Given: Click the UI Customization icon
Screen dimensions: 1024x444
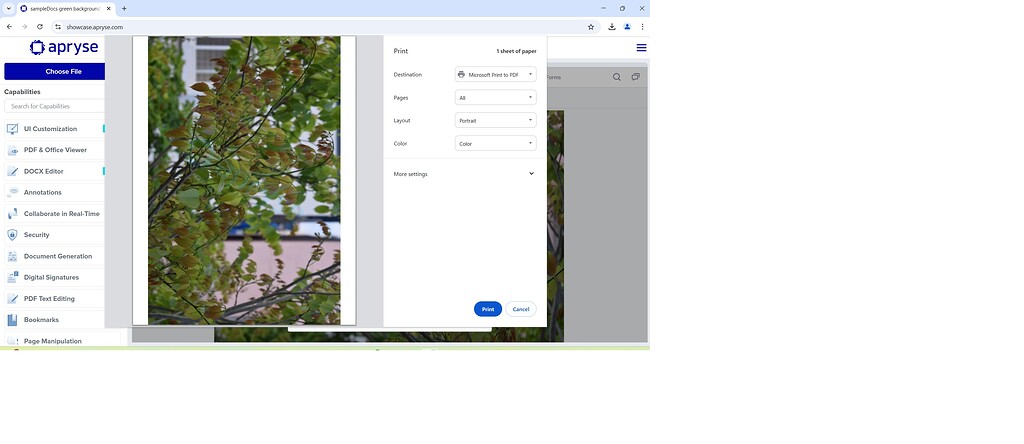Looking at the screenshot, I should click(x=12, y=129).
